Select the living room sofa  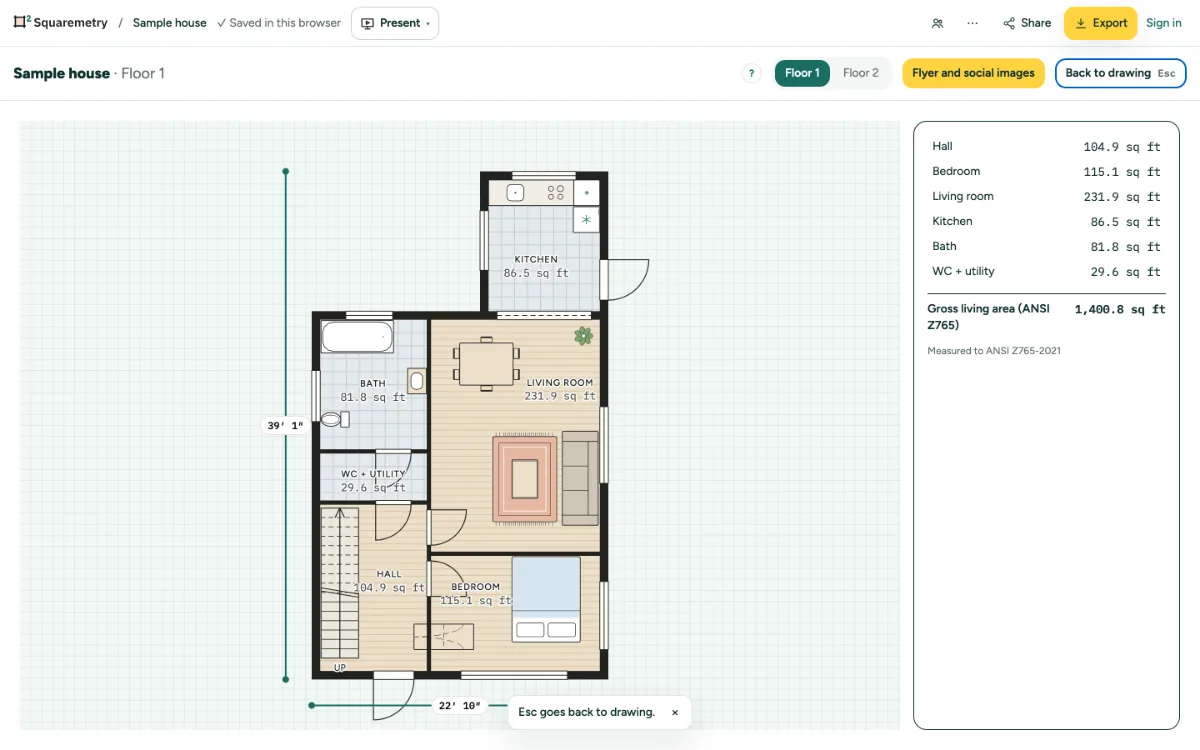tap(580, 478)
